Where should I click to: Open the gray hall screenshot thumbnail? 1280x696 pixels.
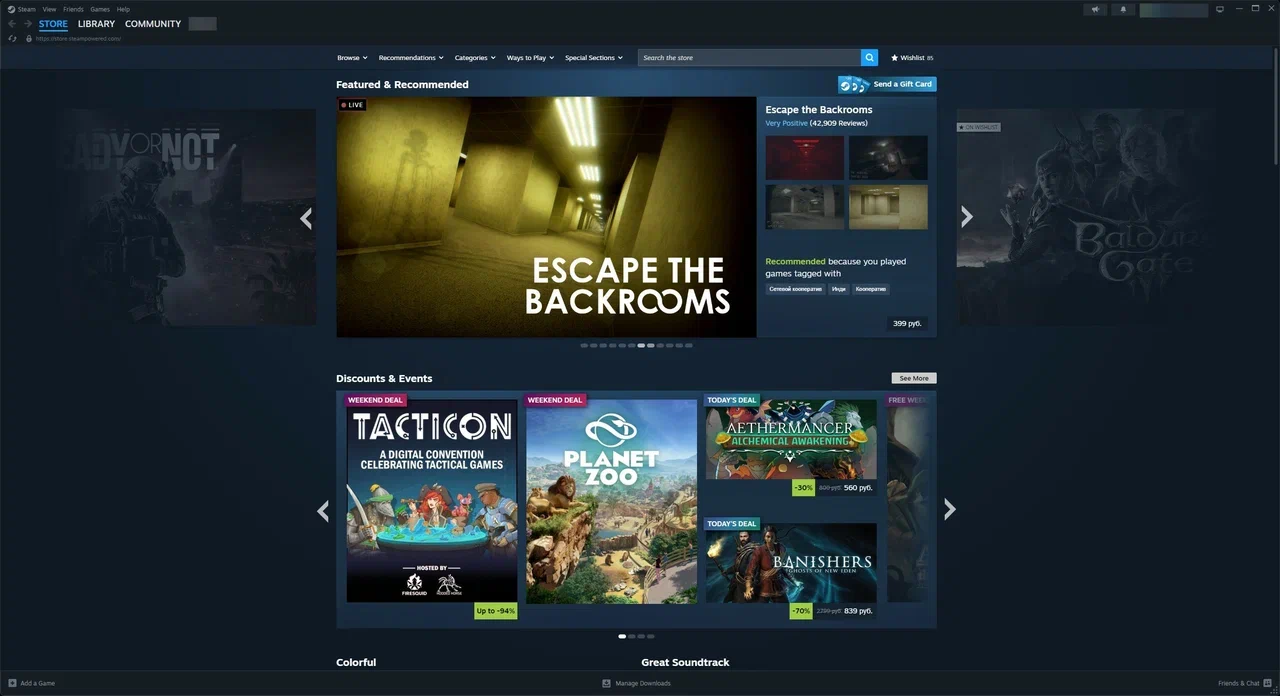coord(805,207)
